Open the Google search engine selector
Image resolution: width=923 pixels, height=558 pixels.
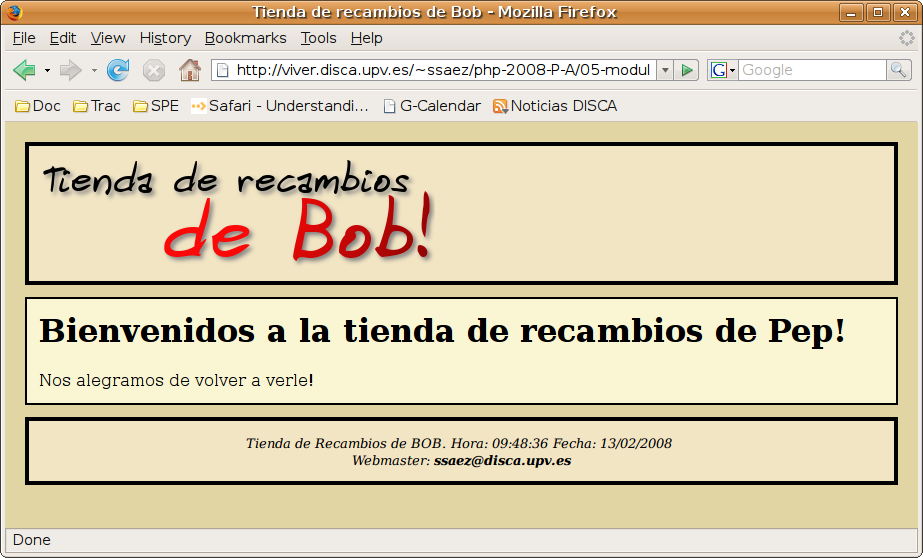click(723, 70)
